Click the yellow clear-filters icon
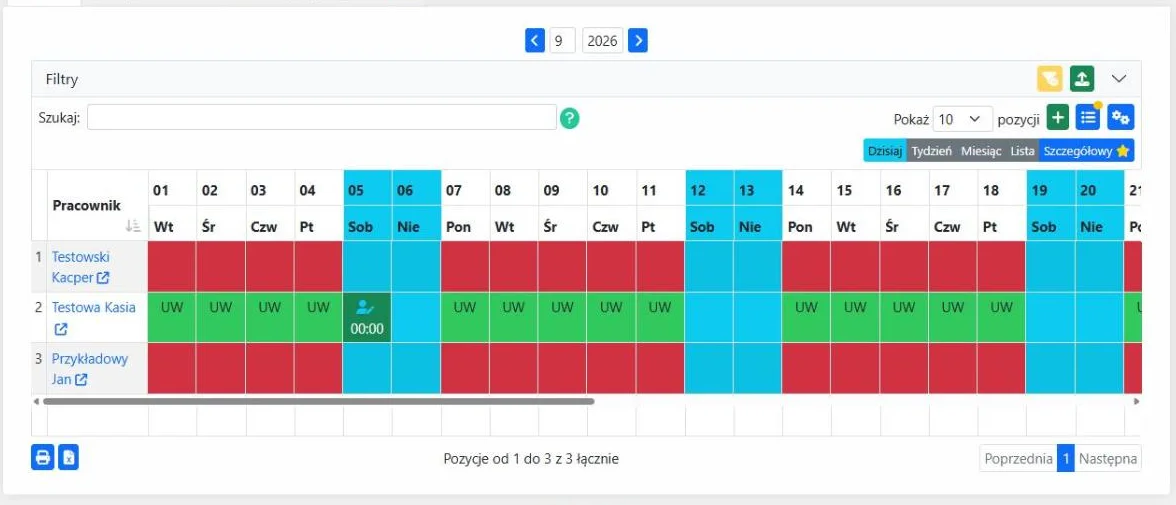1176x505 pixels. (1049, 79)
